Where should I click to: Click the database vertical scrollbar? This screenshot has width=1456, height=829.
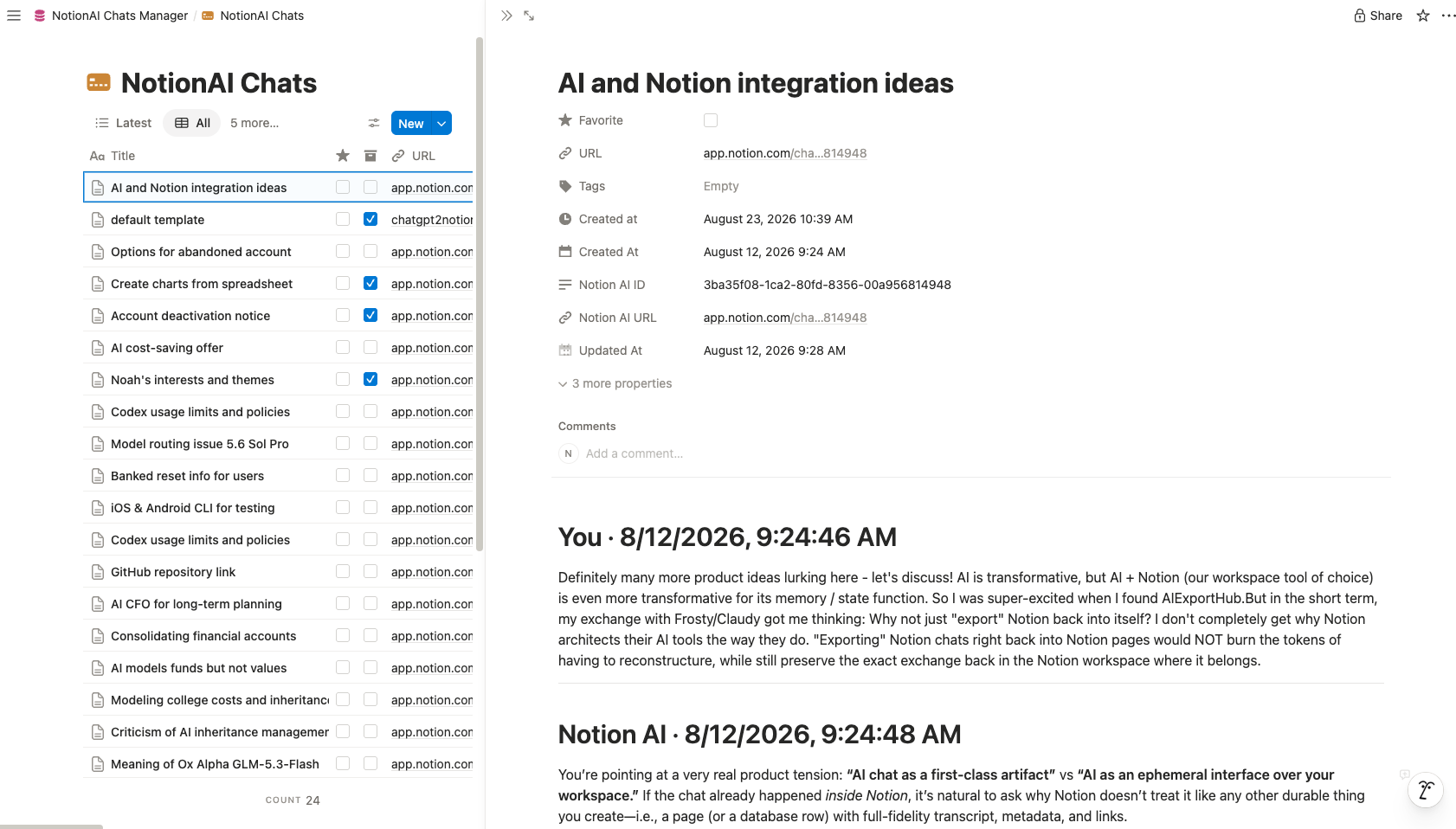(x=480, y=294)
